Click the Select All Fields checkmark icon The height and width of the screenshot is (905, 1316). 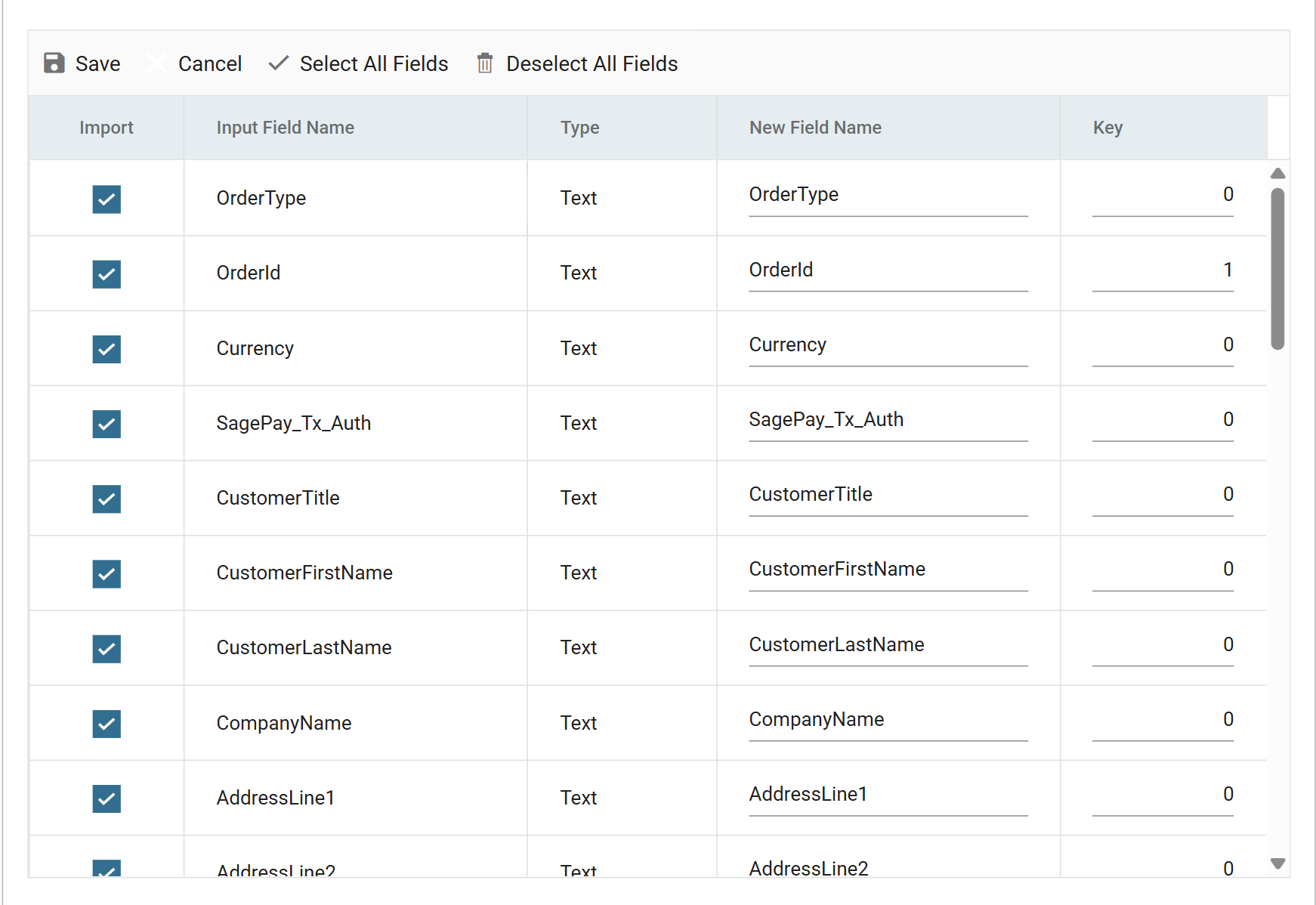point(279,63)
